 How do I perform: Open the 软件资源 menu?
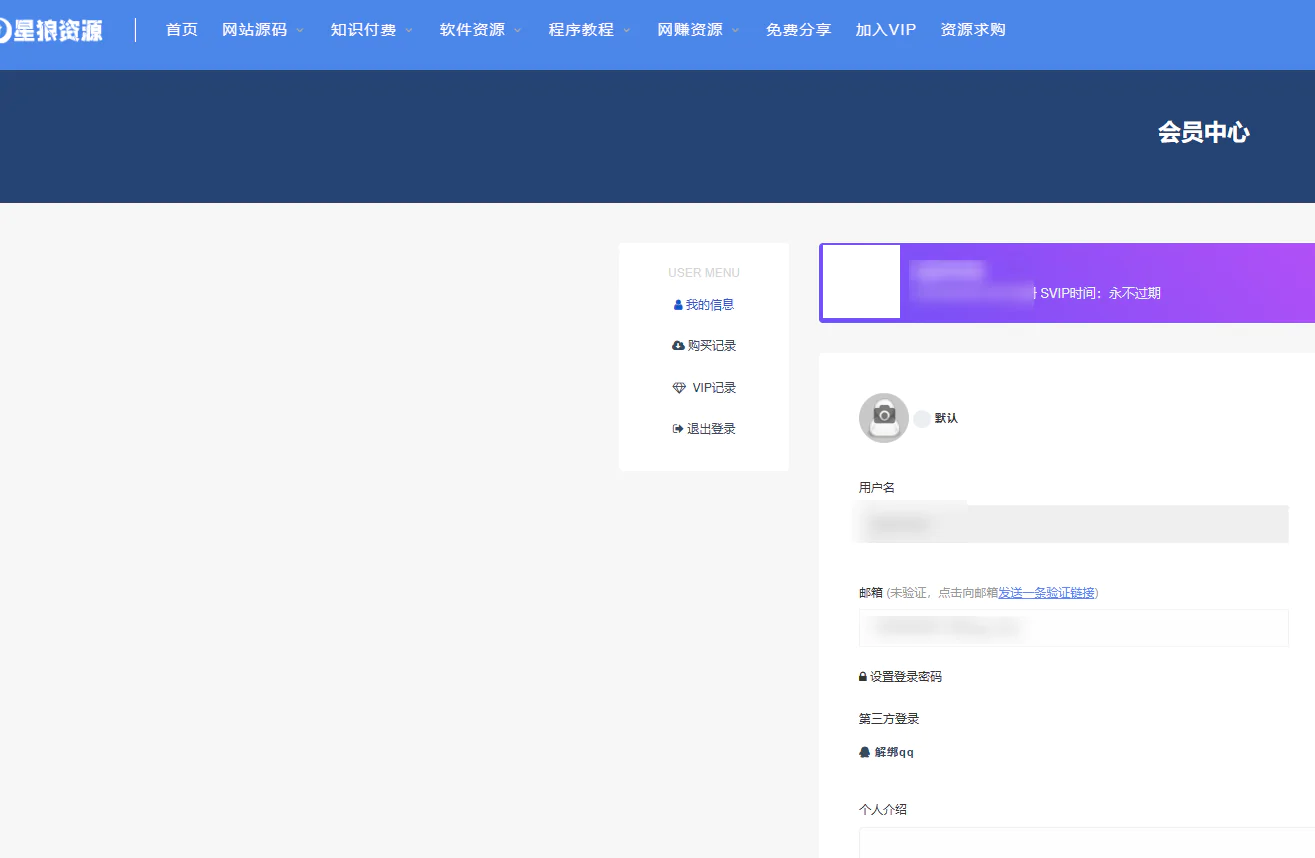(472, 30)
